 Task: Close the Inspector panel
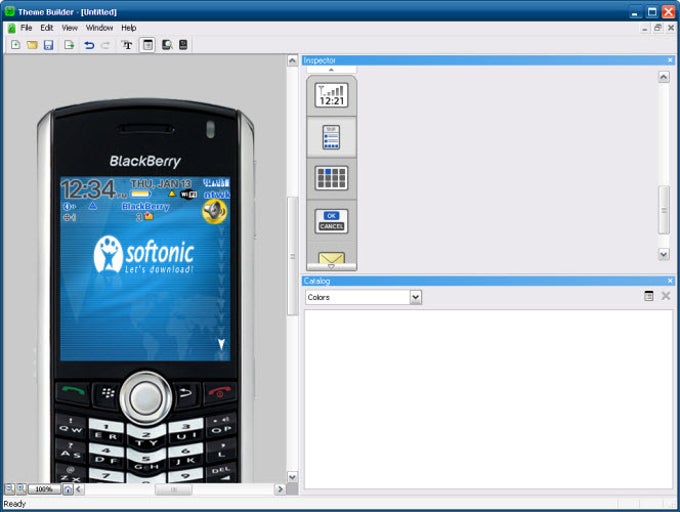tap(670, 60)
